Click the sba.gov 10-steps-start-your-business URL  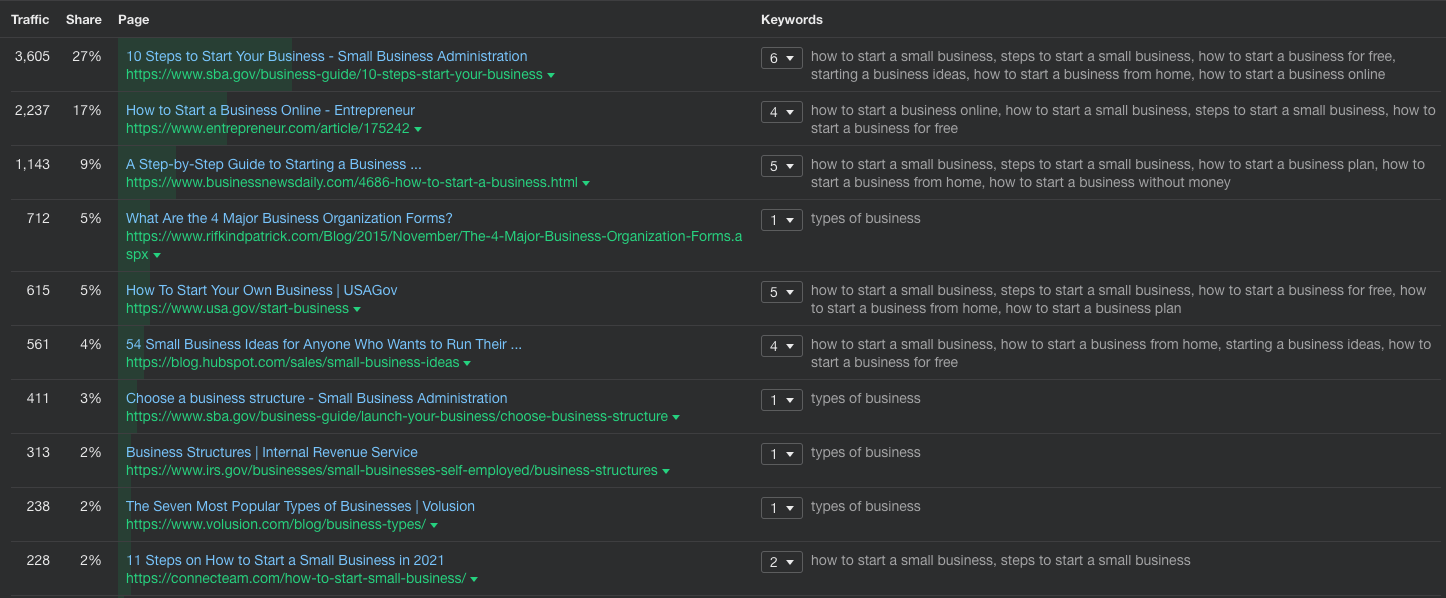(x=334, y=74)
